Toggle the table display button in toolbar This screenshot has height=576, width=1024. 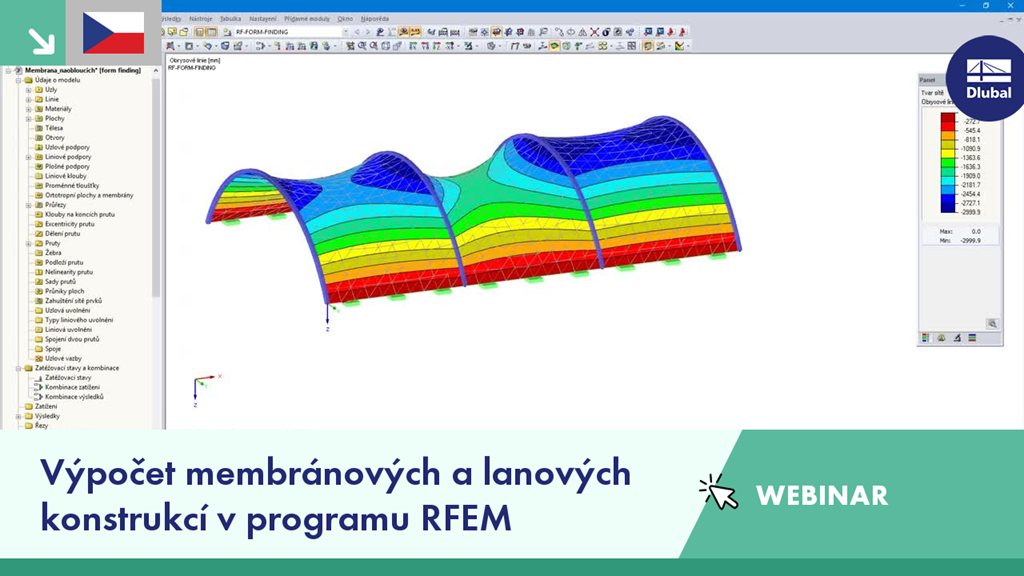pyautogui.click(x=212, y=31)
